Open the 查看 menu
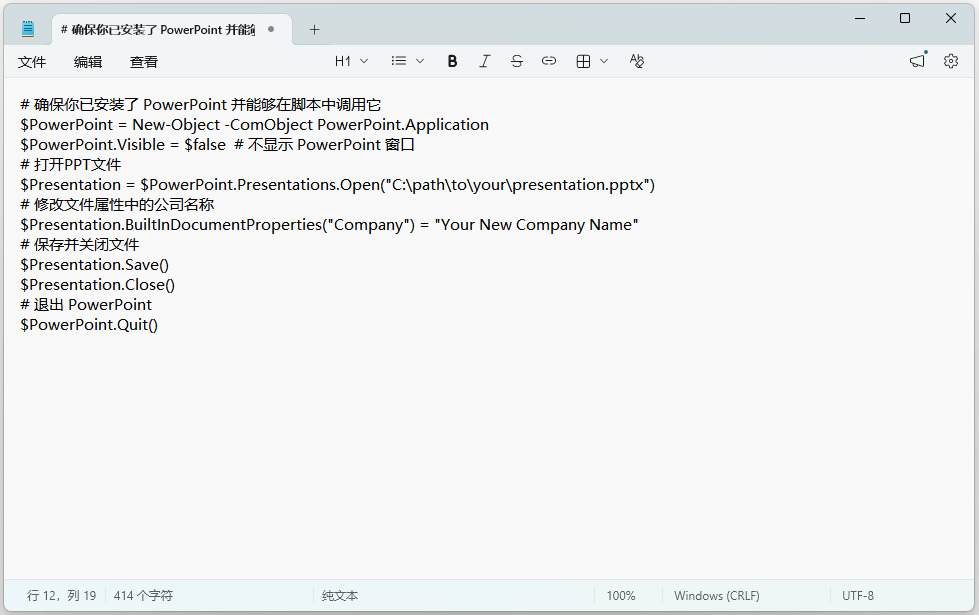 point(144,62)
